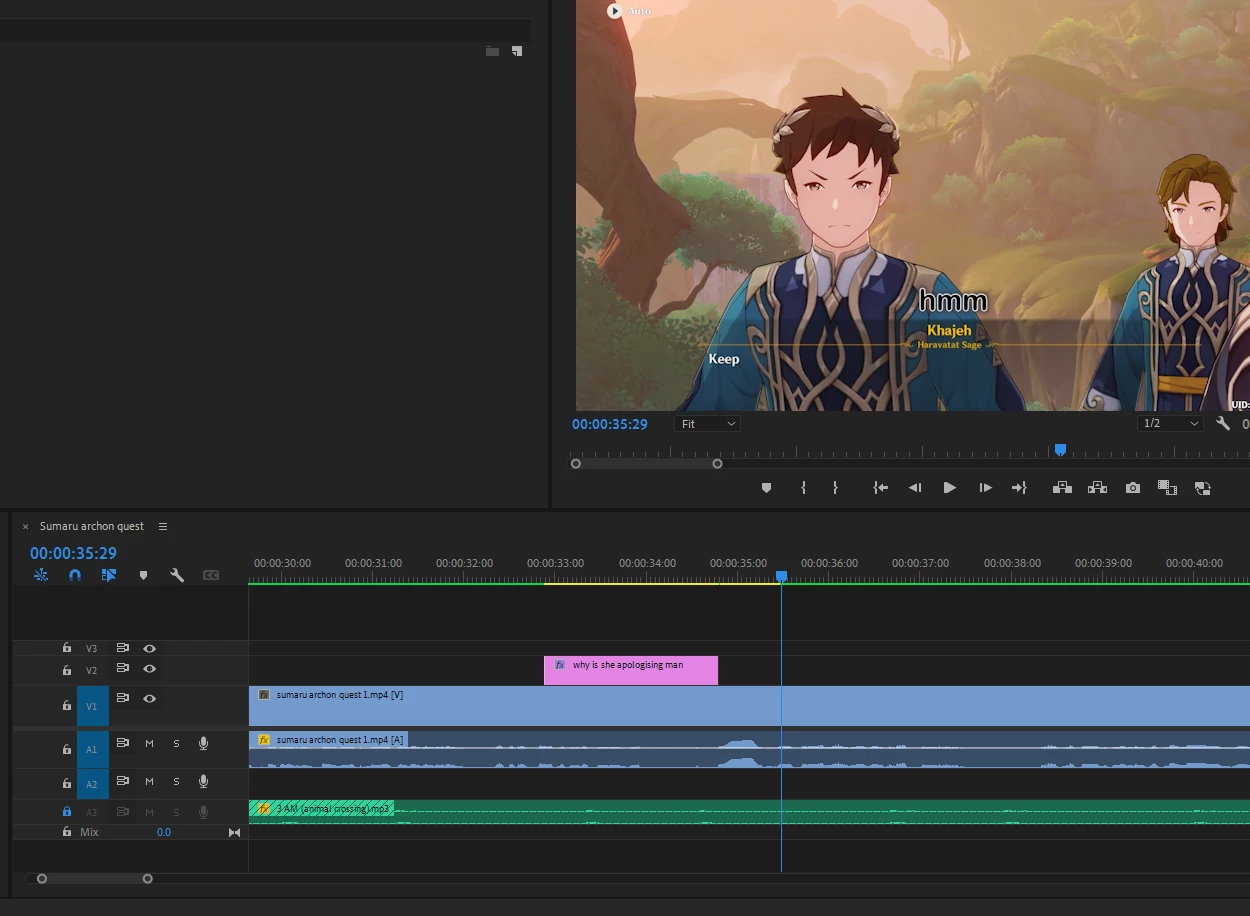The height and width of the screenshot is (916, 1250).
Task: Hide V2 track output eye
Action: 149,668
